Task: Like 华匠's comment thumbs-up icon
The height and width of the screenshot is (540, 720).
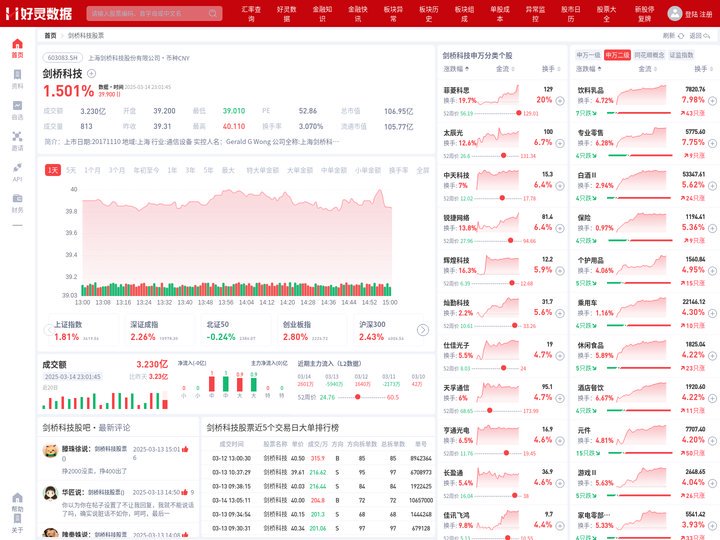Action: click(185, 492)
